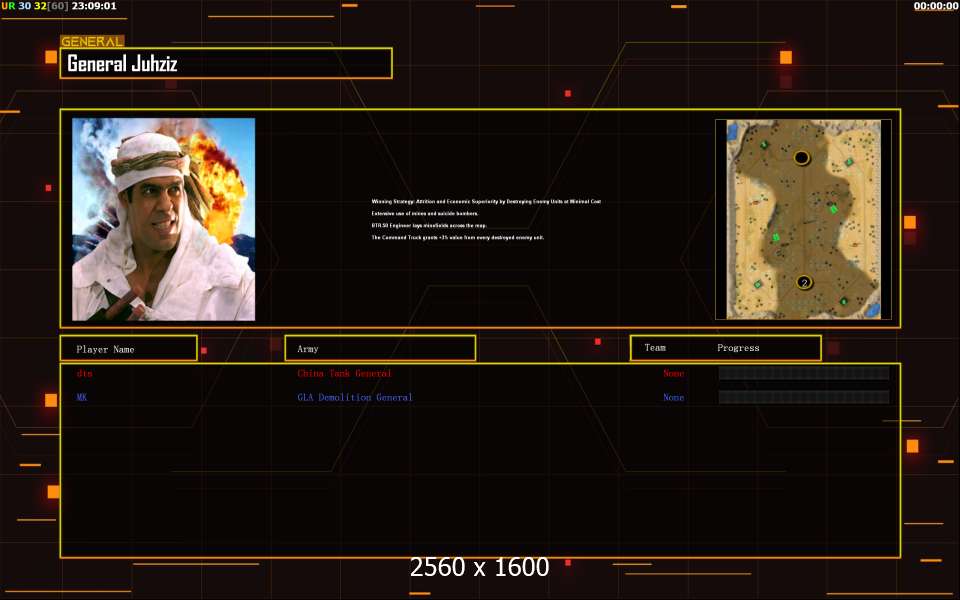Click the Team column header
960x600 pixels.
coord(654,348)
